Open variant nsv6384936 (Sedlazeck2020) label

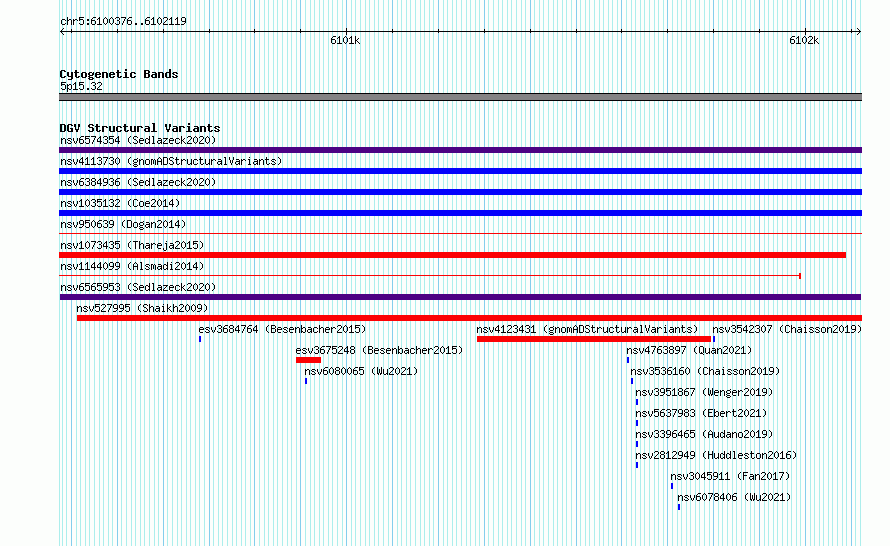(138, 182)
